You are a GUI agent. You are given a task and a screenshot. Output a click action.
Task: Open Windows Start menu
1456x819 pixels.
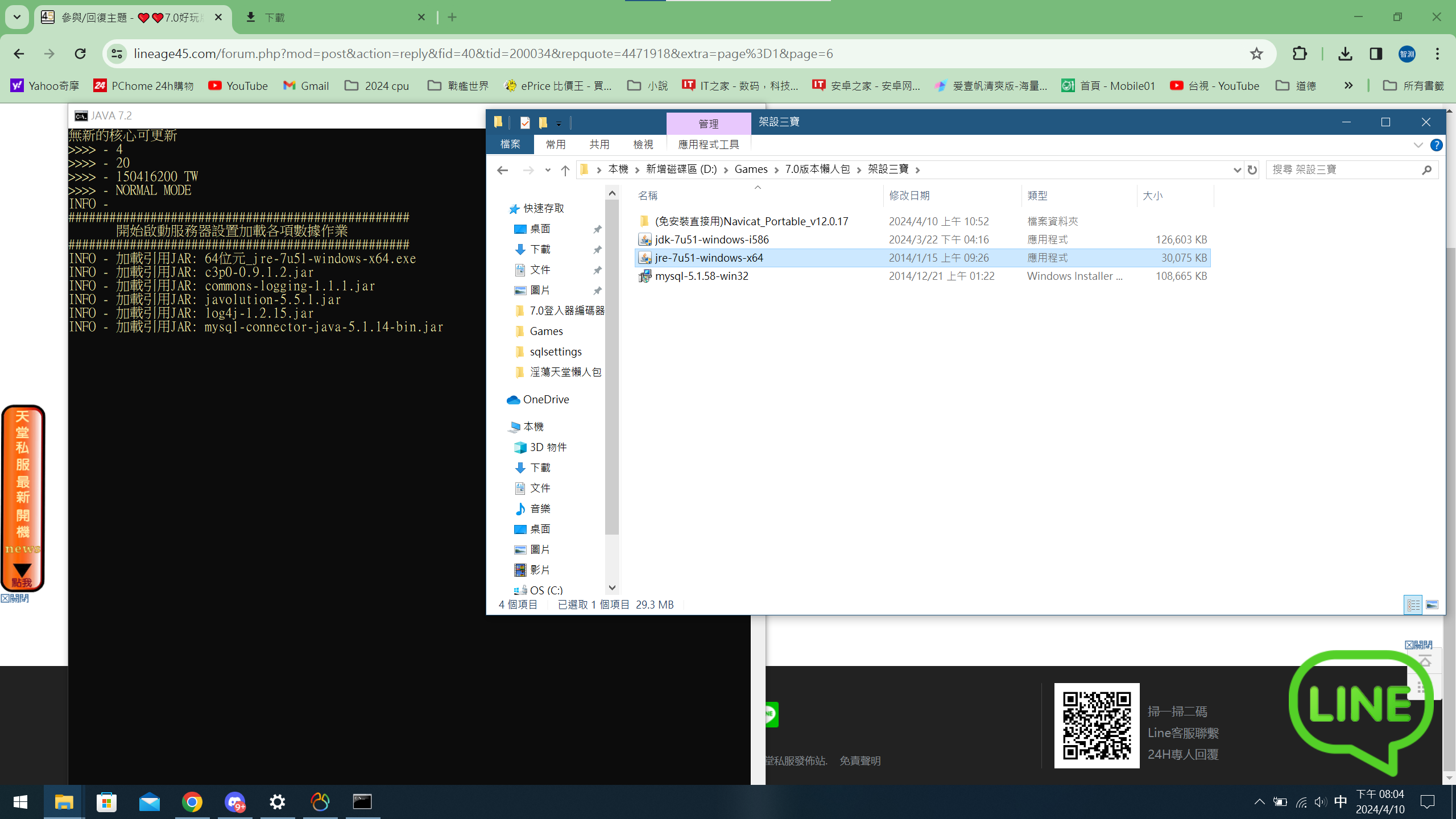coord(20,802)
